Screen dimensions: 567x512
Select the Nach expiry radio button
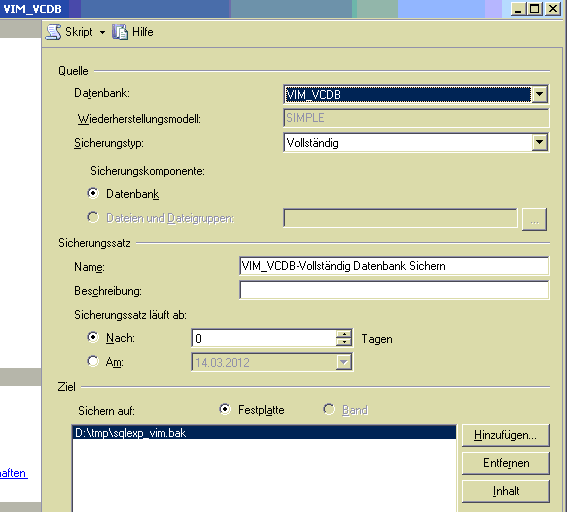coord(93,337)
